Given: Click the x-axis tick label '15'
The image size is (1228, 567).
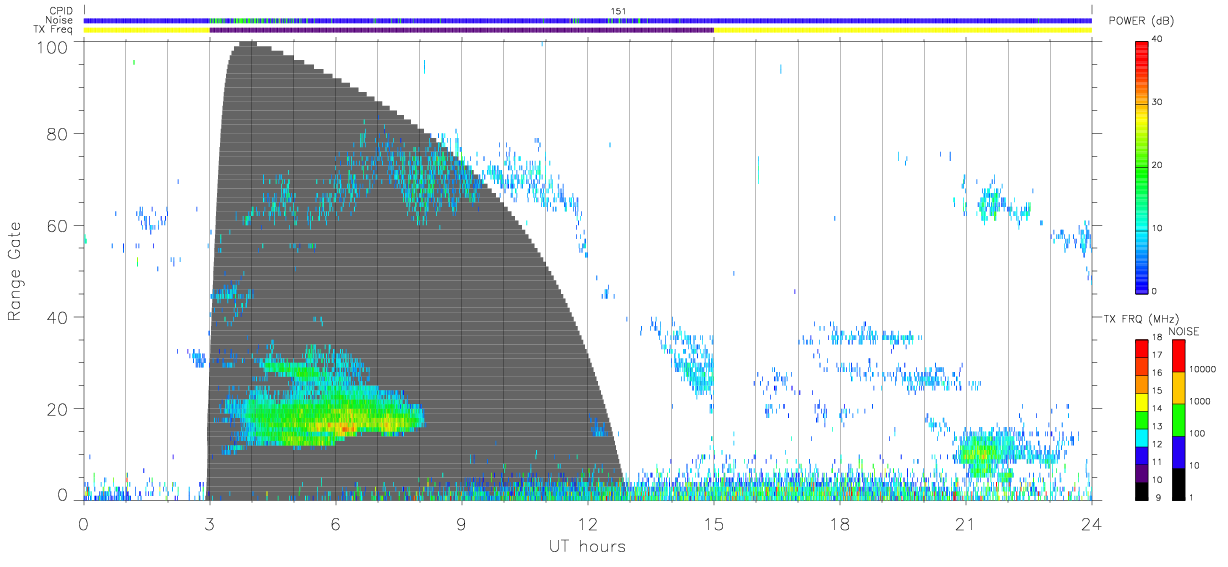Looking at the screenshot, I should click(713, 523).
